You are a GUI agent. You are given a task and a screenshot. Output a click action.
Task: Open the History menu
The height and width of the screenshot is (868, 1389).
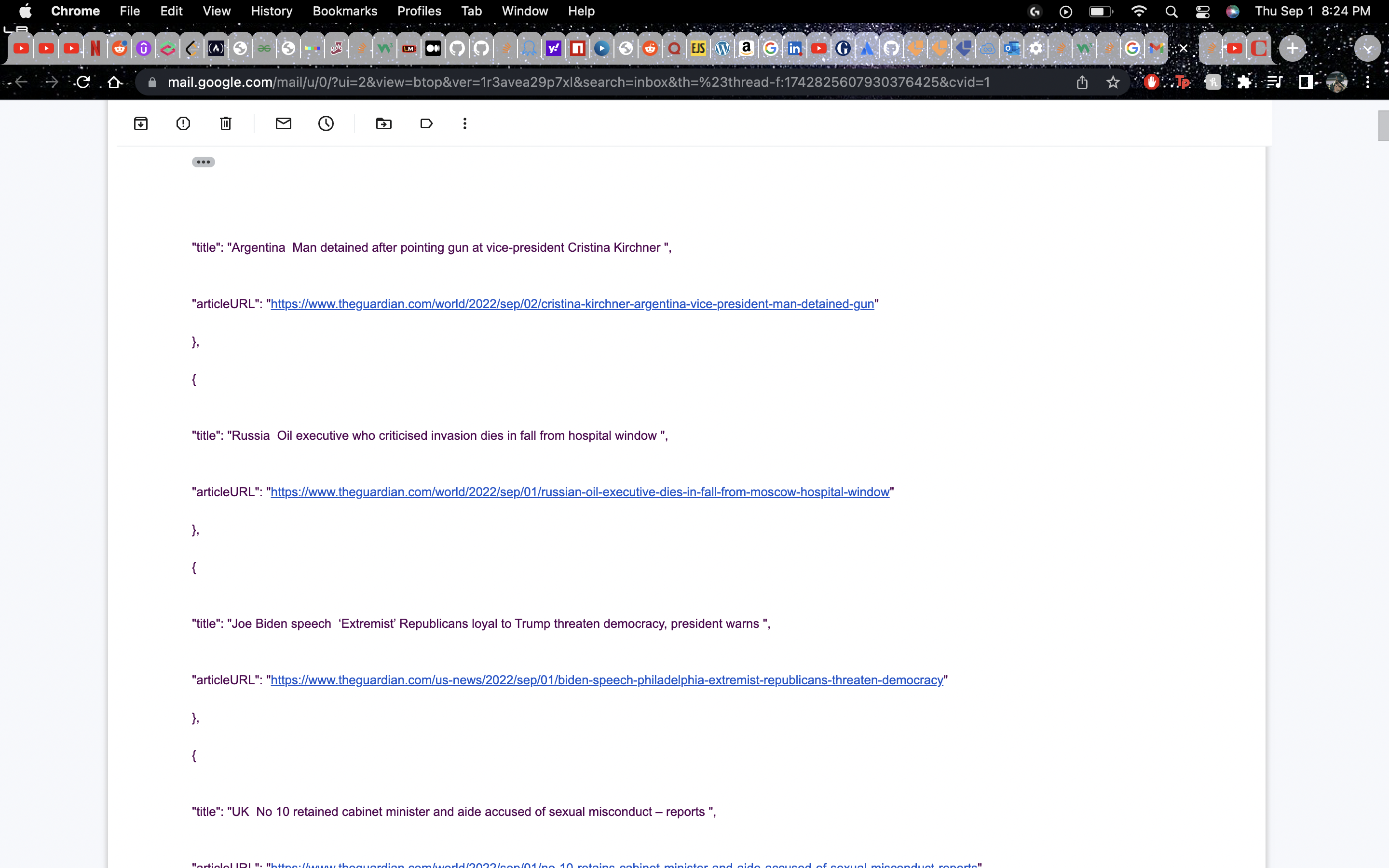(x=272, y=12)
